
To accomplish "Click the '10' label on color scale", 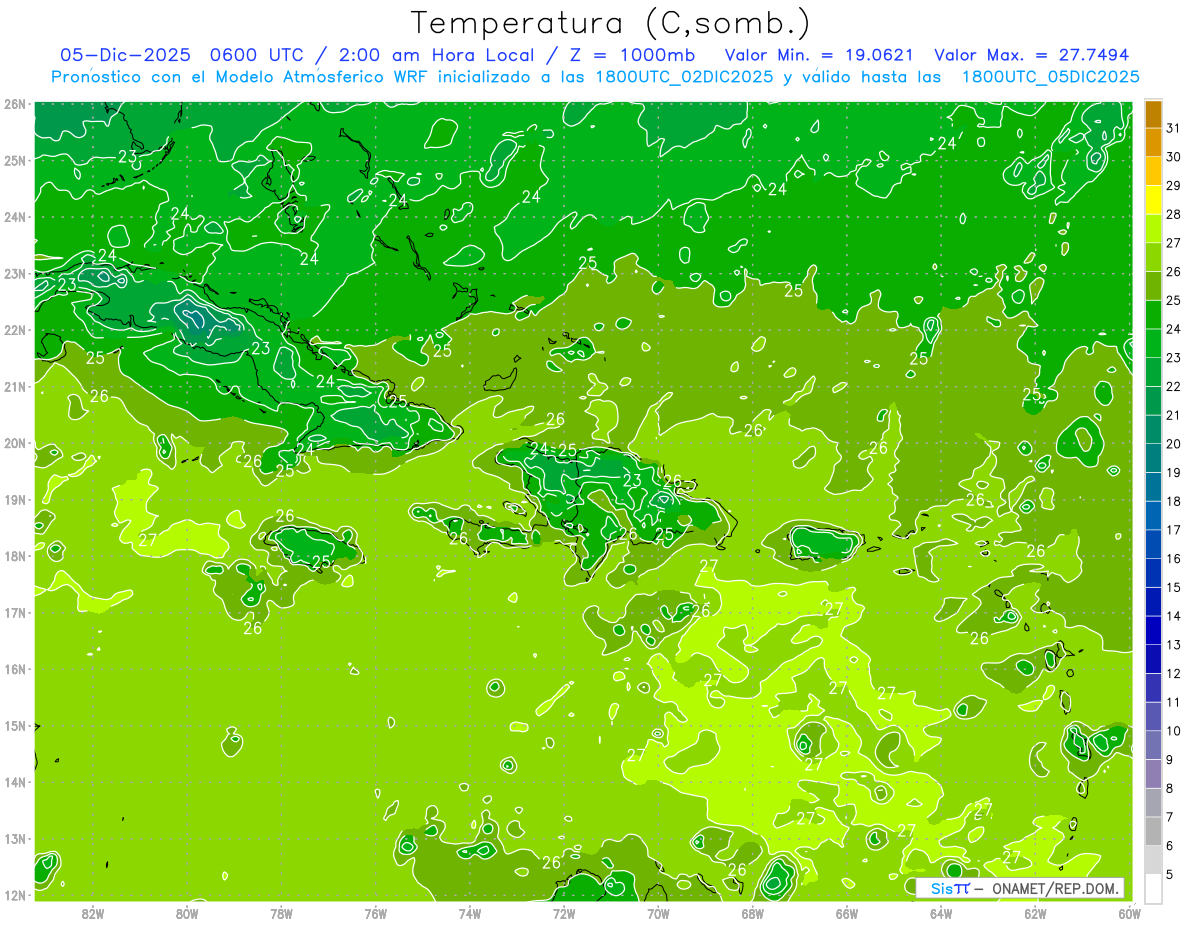I will click(1173, 731).
